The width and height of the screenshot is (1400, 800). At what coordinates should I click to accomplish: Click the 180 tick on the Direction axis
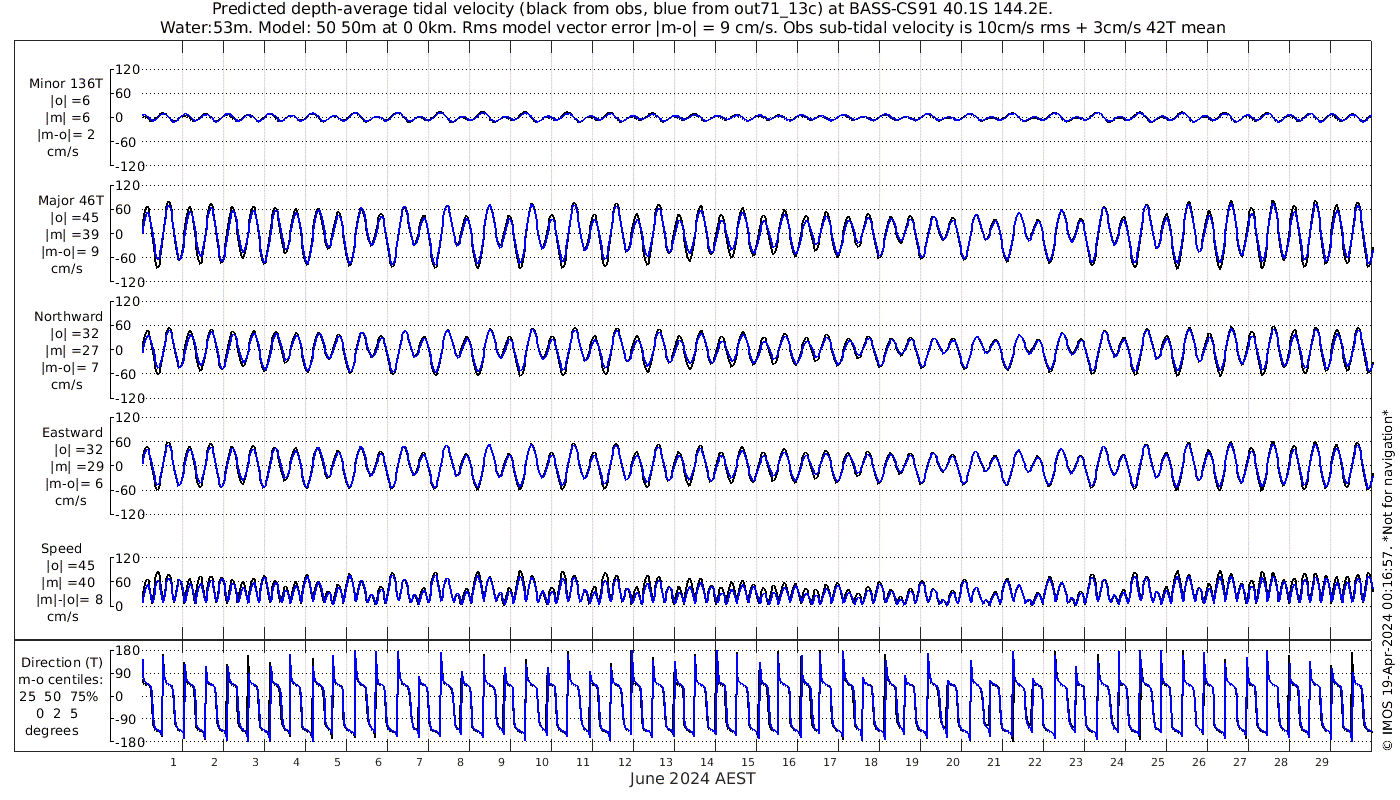point(126,650)
